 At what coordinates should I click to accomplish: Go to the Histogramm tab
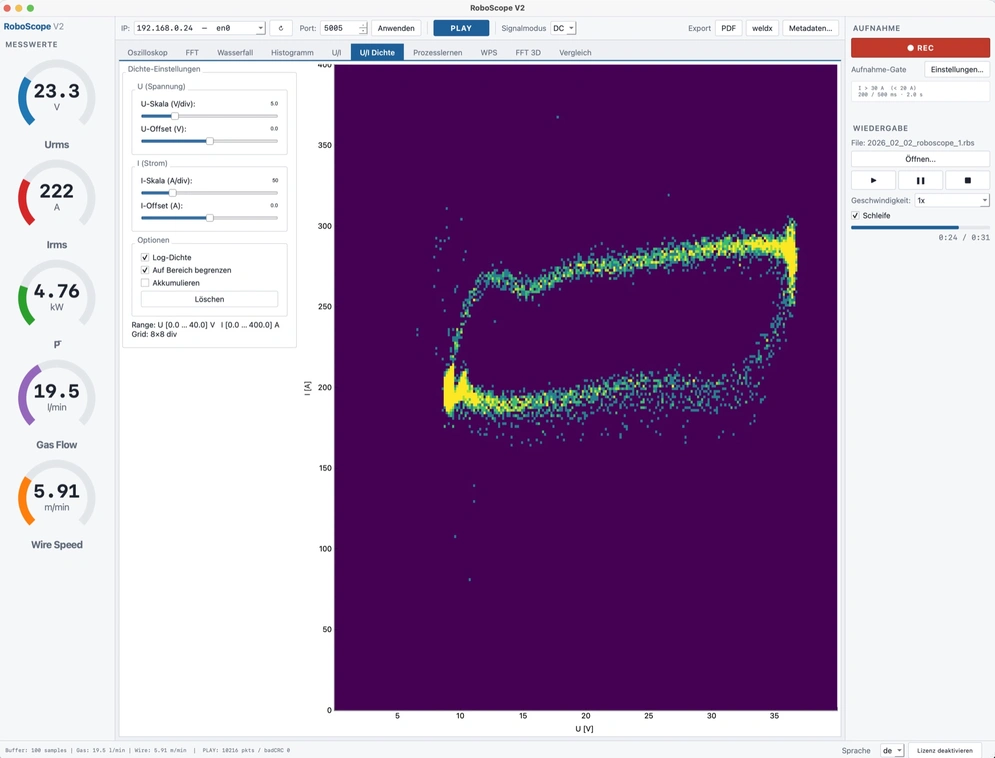point(292,53)
